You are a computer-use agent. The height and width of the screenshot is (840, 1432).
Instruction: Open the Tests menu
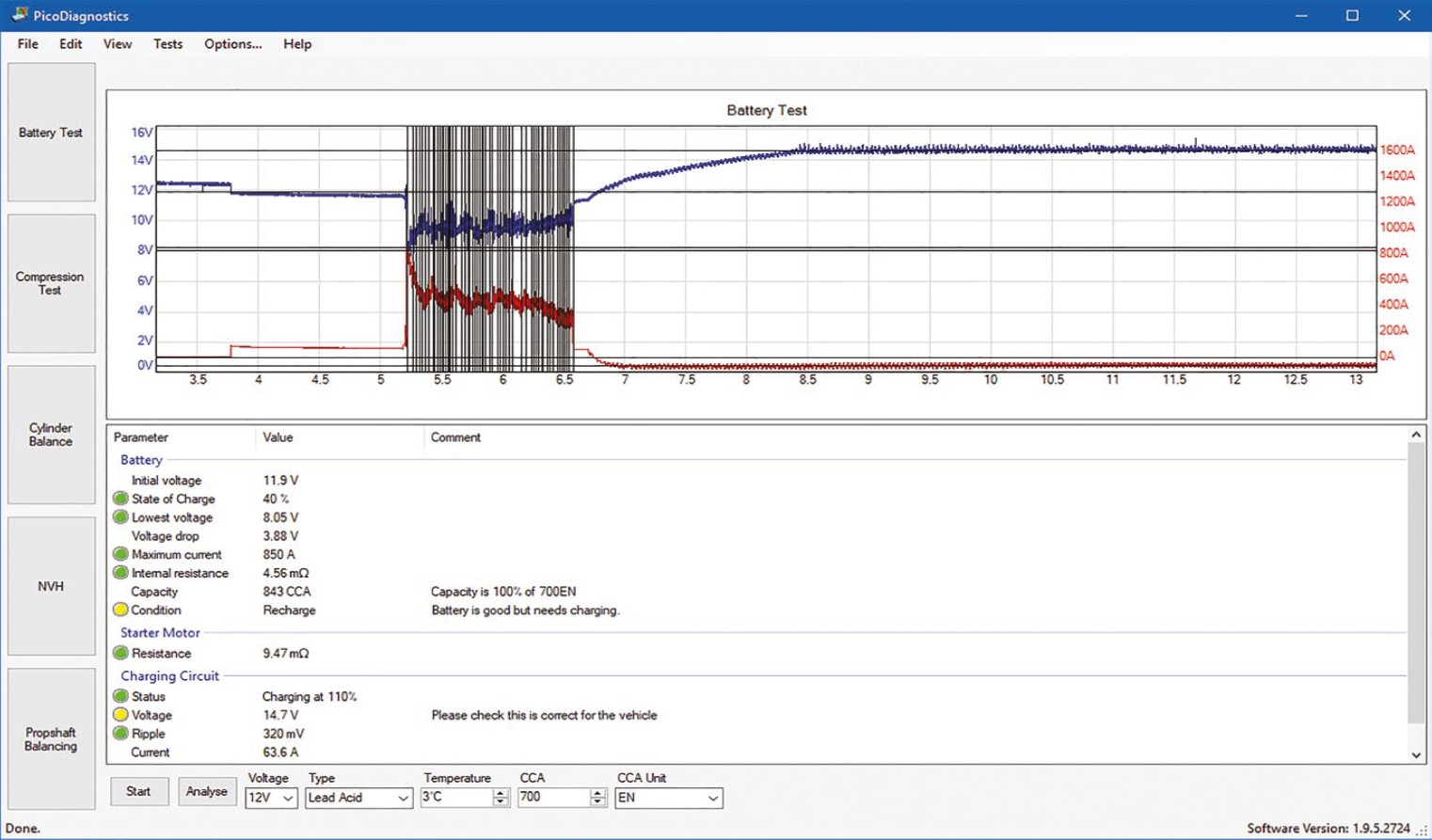[167, 44]
